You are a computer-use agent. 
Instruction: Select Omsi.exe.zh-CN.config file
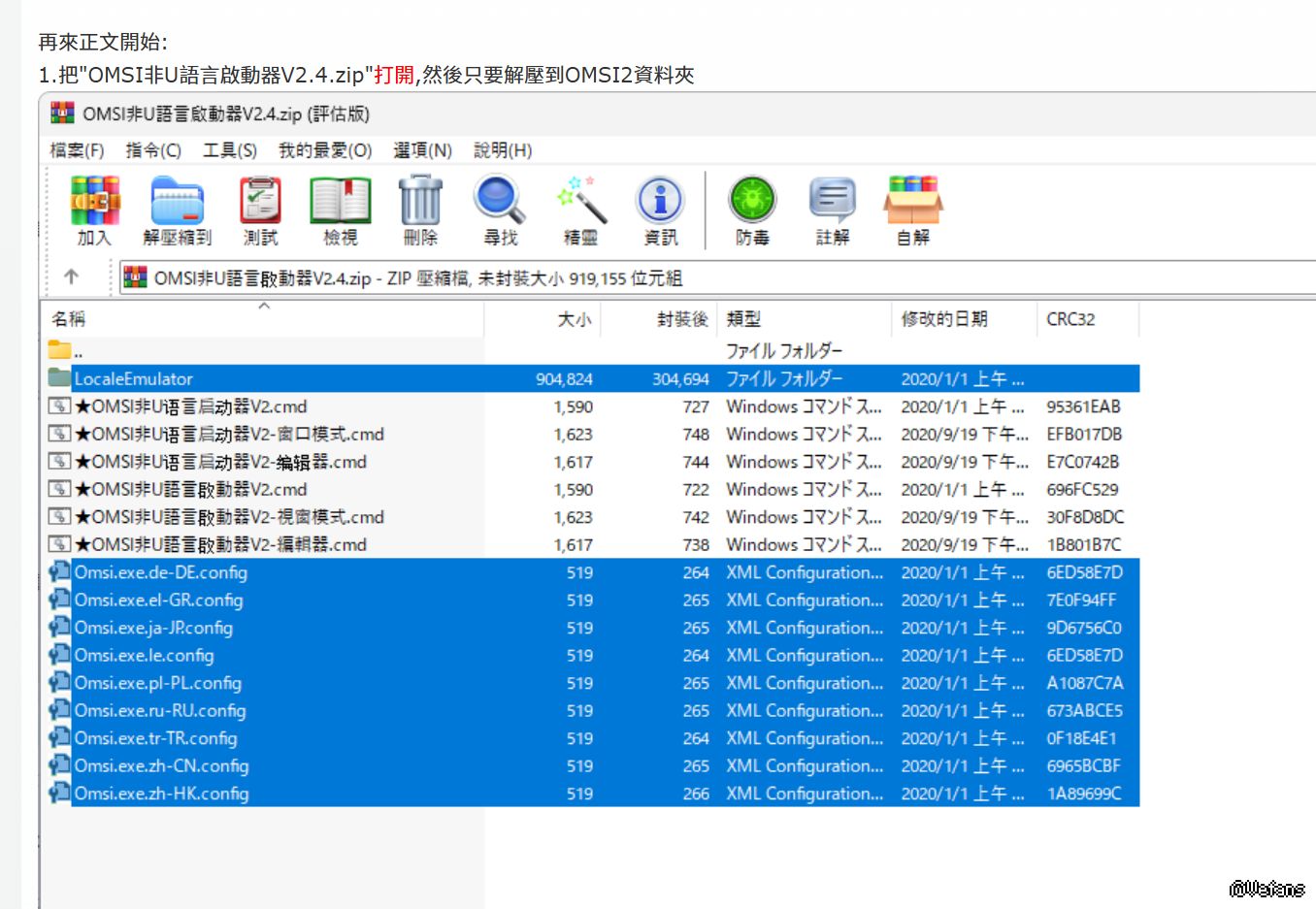tap(161, 766)
